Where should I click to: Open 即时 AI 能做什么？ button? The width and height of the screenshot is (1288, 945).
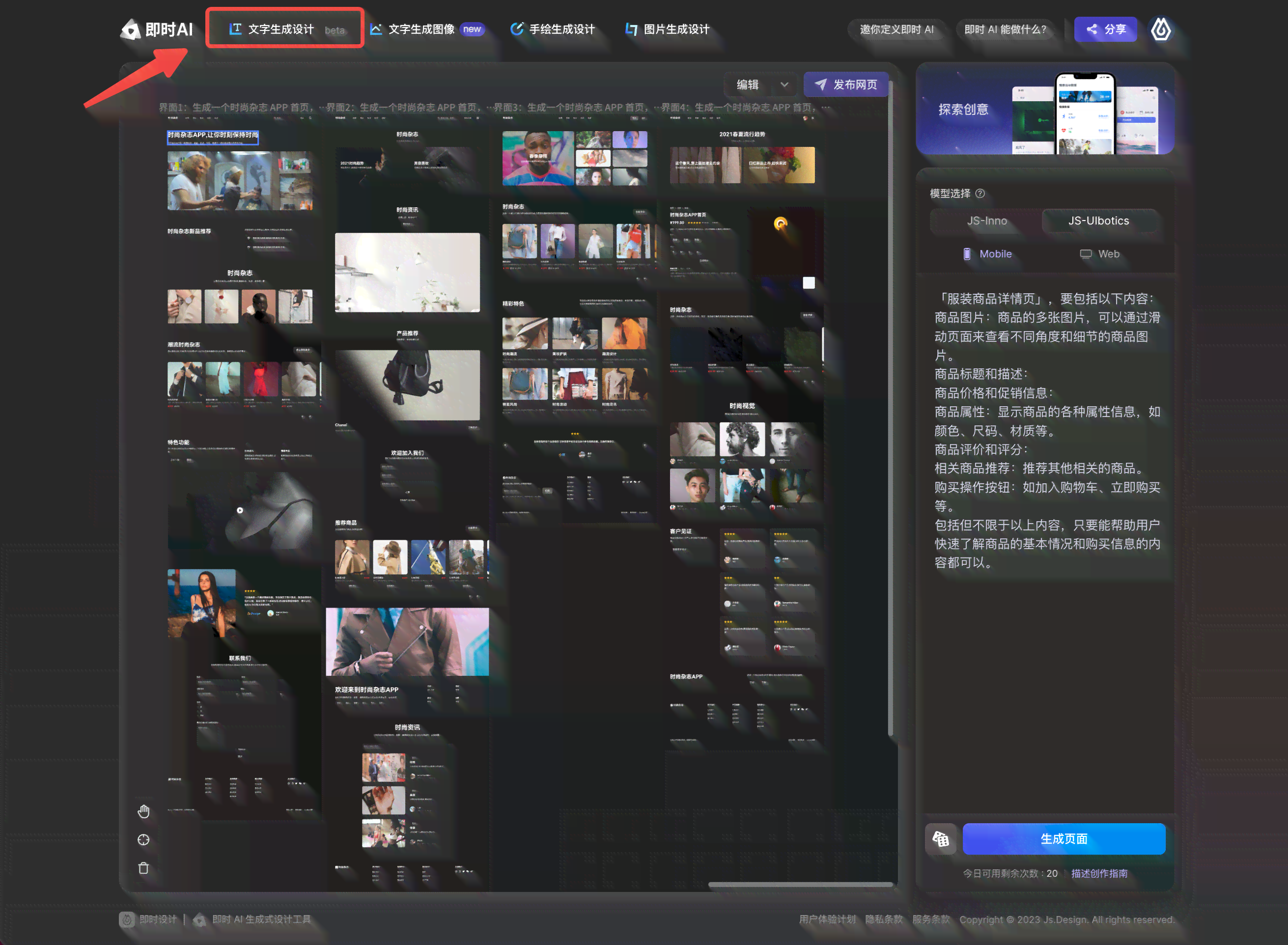point(1005,29)
